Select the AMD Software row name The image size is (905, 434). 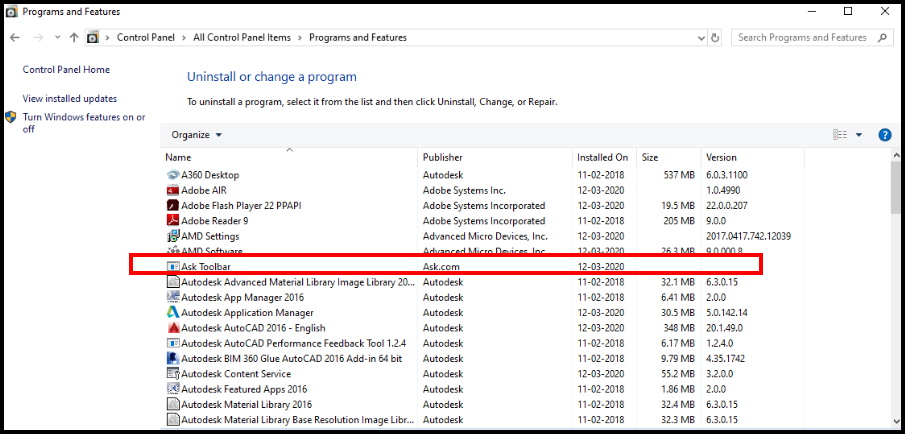coord(212,251)
